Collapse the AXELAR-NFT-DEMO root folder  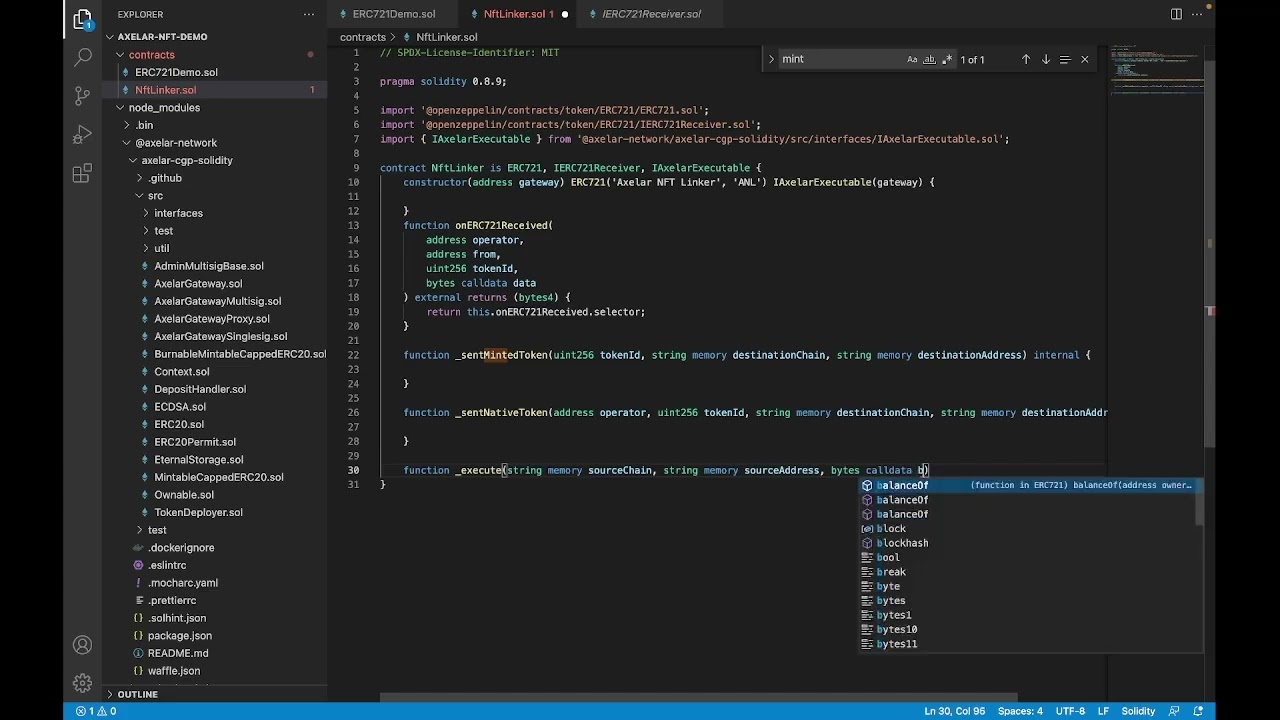coord(163,37)
